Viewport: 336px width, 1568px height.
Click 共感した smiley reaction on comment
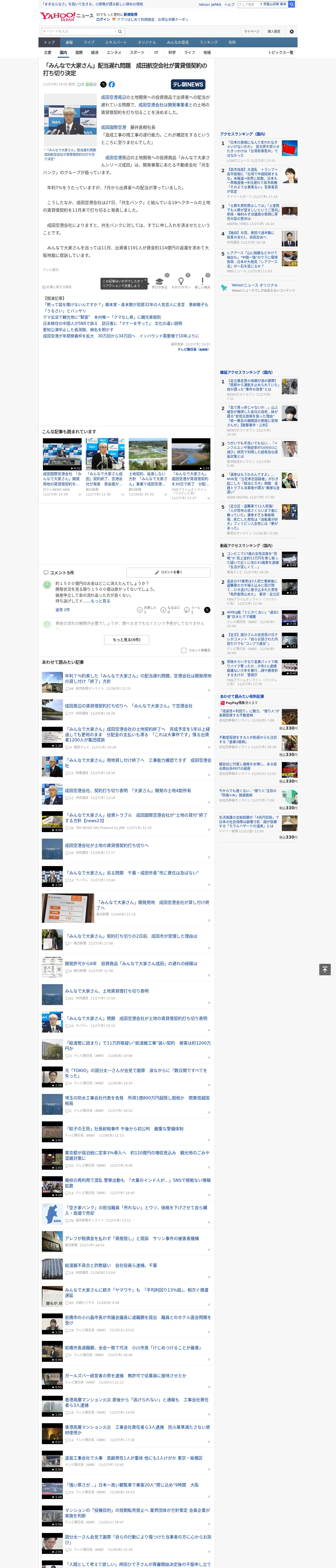(x=147, y=609)
